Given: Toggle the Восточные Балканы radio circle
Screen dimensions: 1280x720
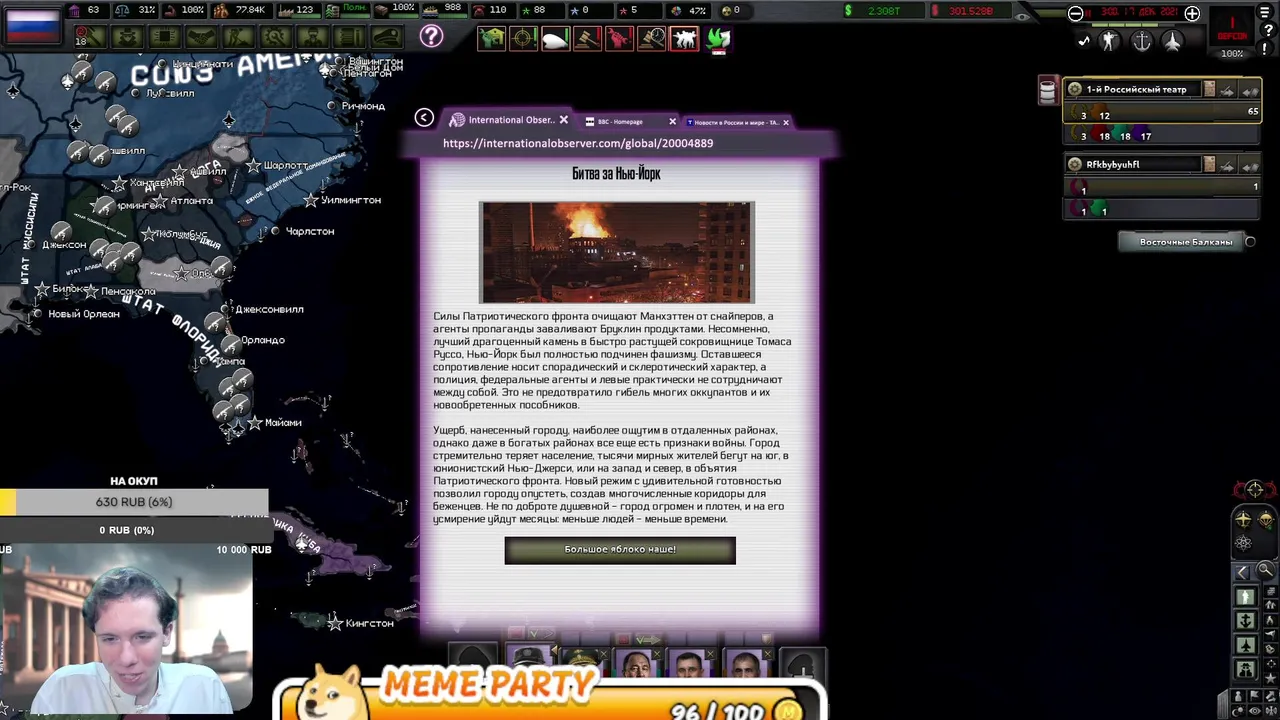Looking at the screenshot, I should (x=1250, y=242).
